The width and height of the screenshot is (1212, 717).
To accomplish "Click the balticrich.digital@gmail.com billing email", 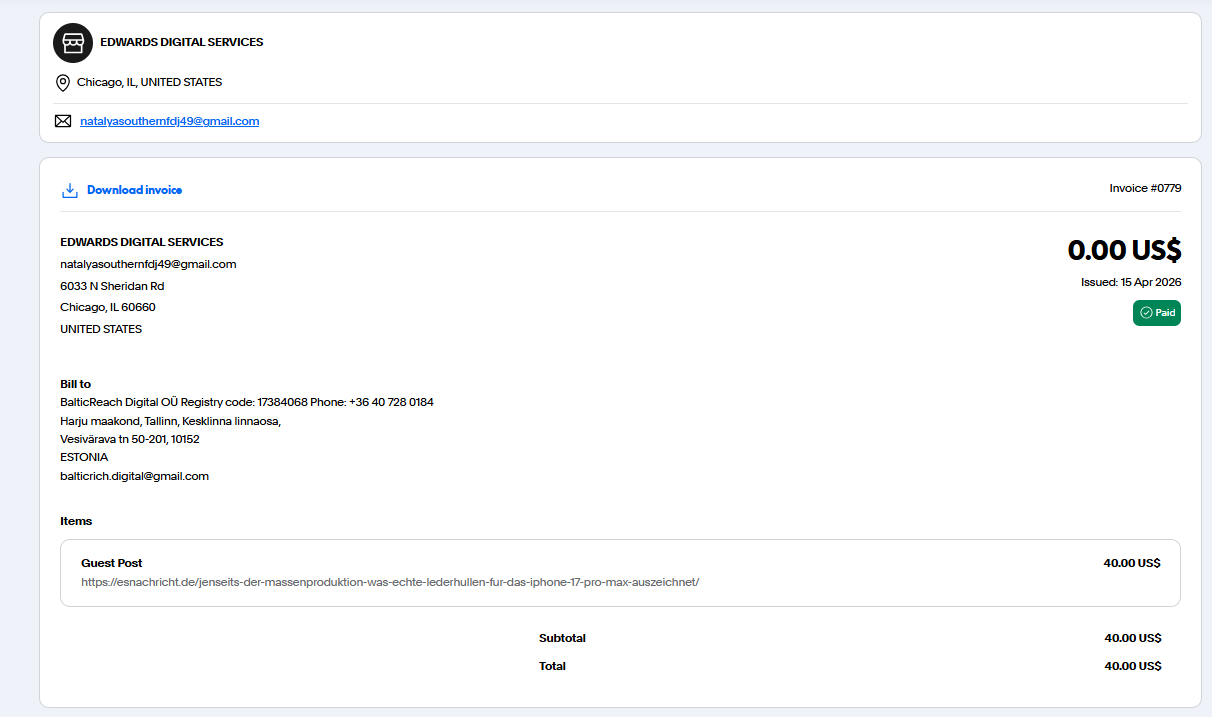I will 134,476.
